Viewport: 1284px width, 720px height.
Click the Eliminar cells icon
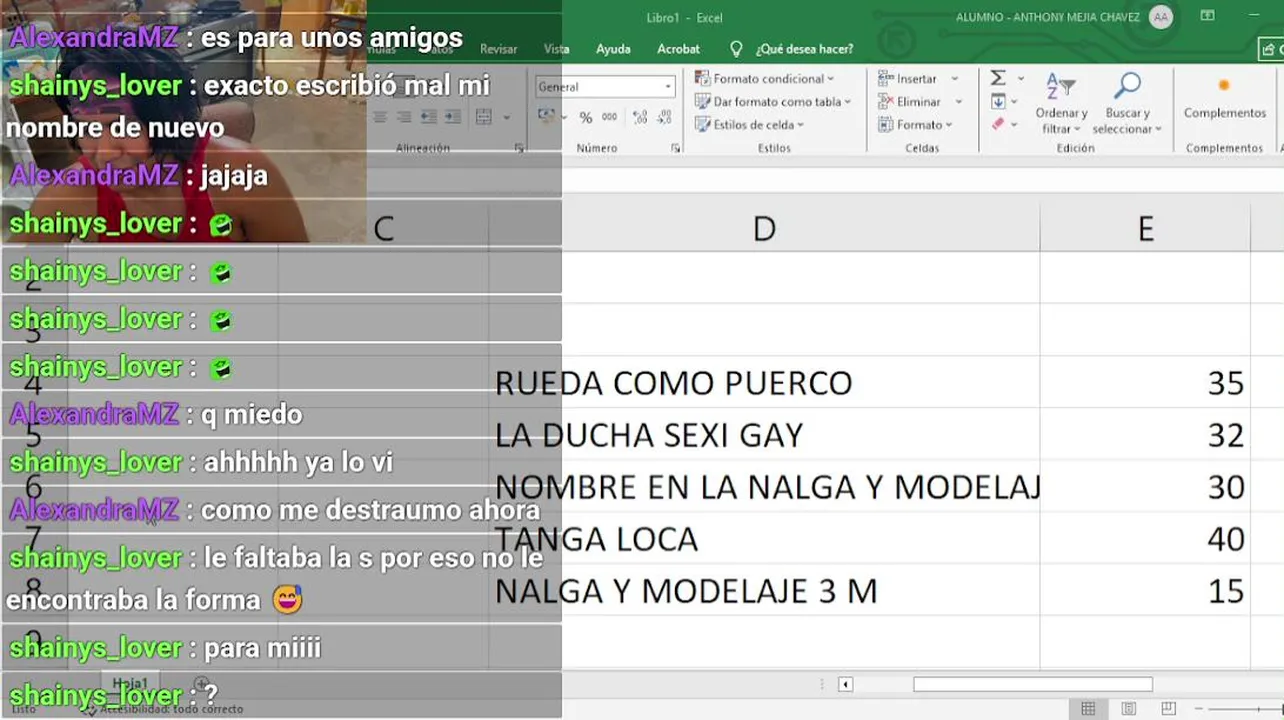tap(885, 101)
